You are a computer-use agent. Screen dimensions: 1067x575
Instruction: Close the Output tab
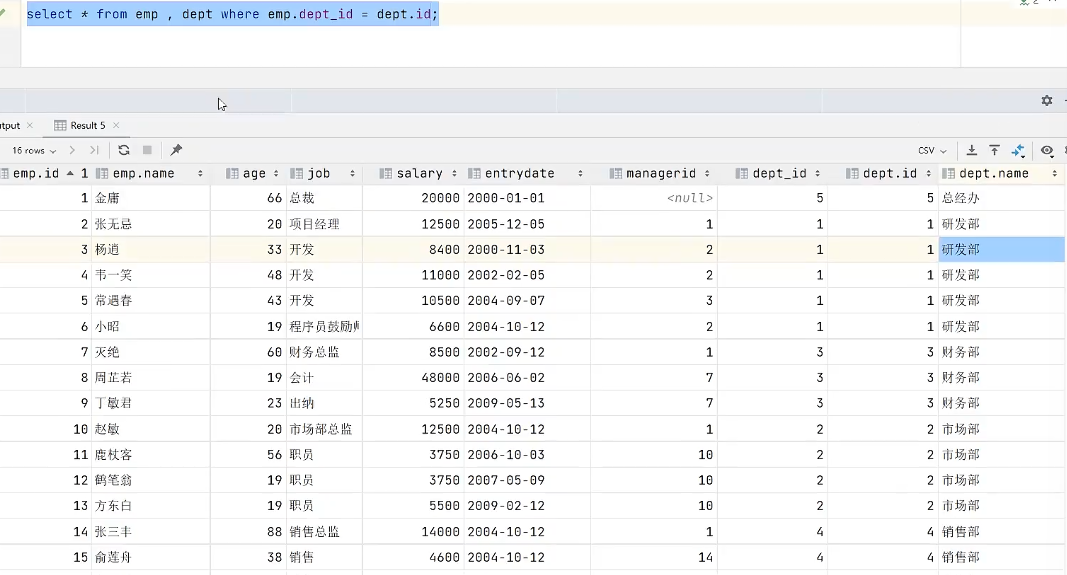coord(29,125)
